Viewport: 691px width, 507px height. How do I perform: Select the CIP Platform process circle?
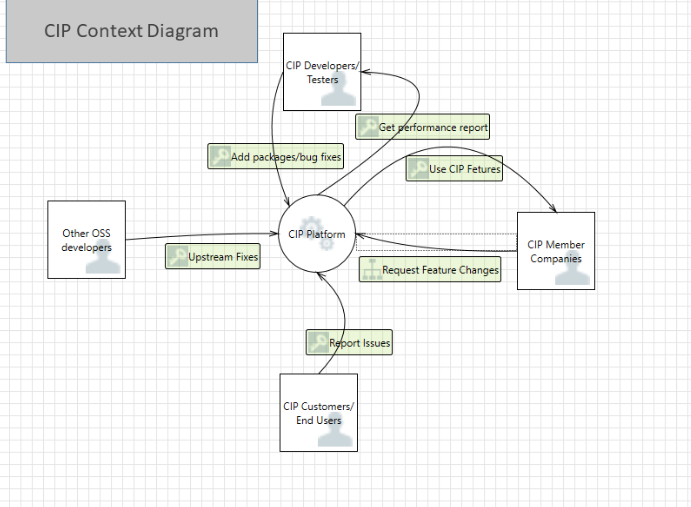click(317, 234)
